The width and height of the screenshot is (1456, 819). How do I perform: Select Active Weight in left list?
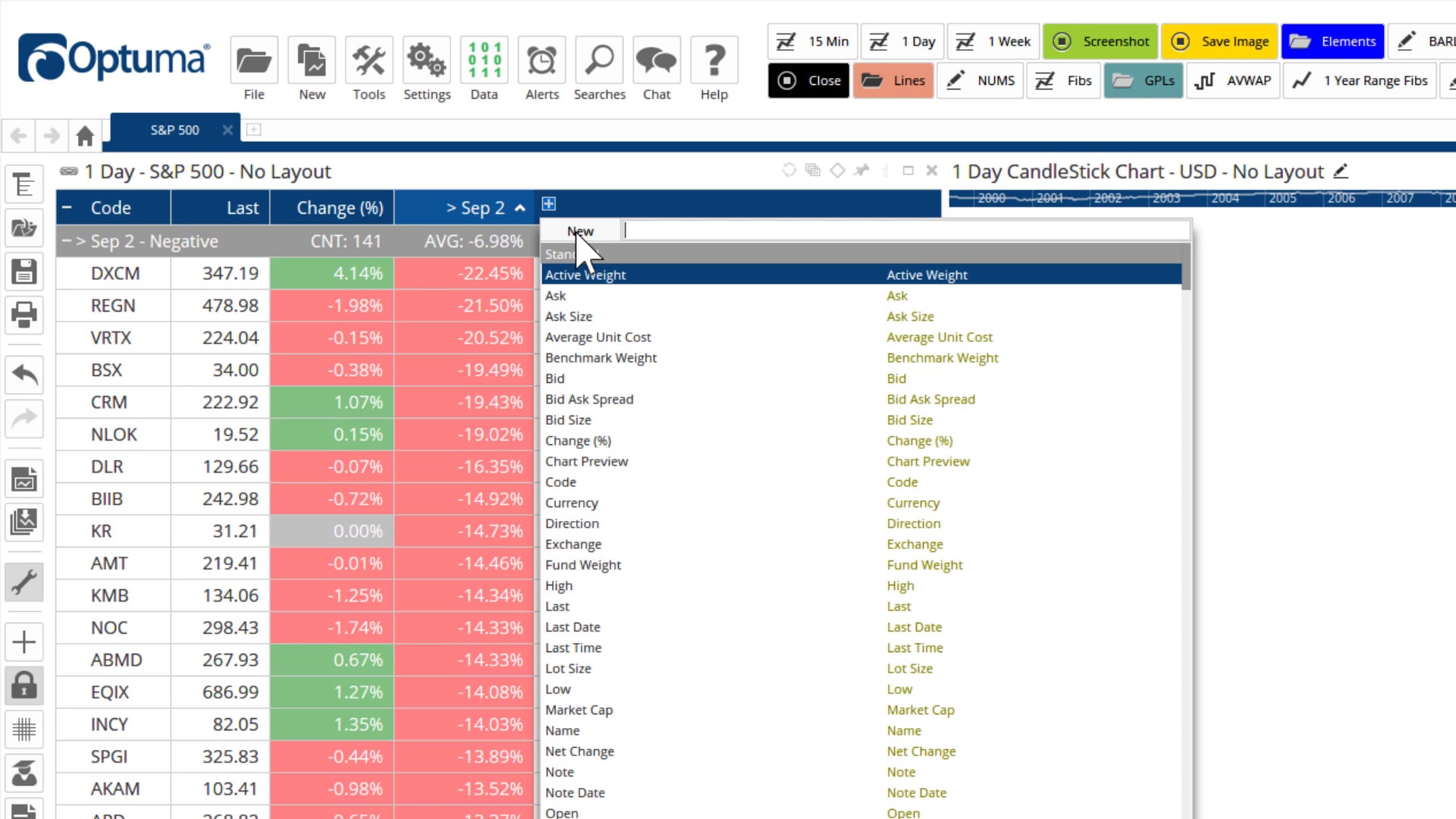coord(585,275)
